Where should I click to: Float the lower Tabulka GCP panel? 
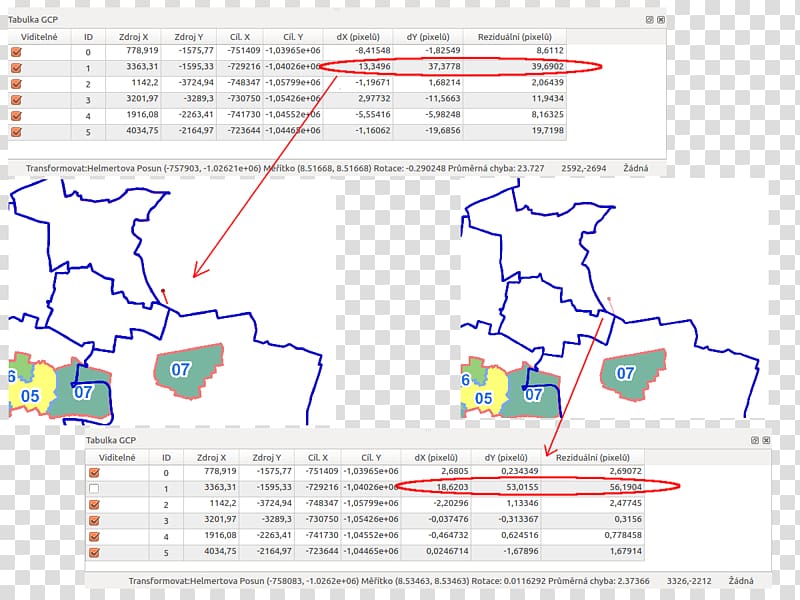point(753,440)
